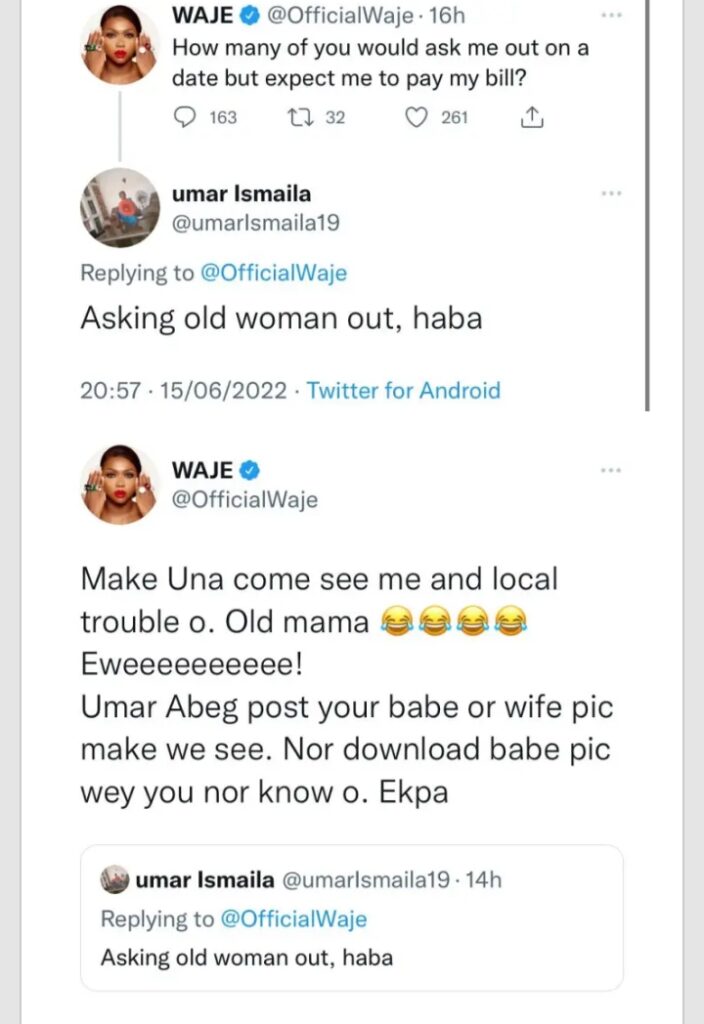Click the share icon on WAJE's top tweet
Screen dimensions: 704x1024
coord(532,117)
